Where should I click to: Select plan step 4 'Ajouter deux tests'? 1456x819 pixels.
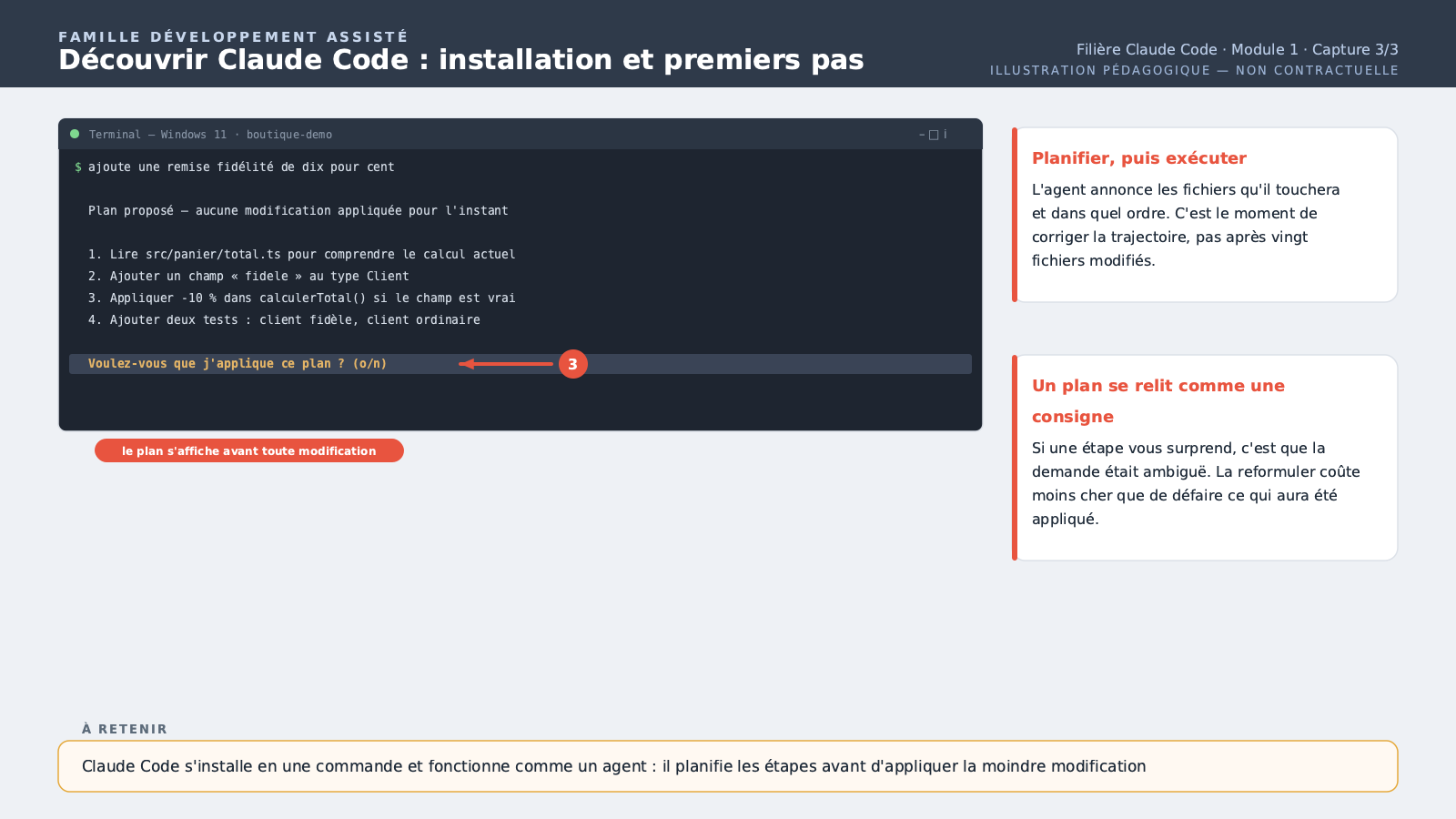tap(284, 320)
